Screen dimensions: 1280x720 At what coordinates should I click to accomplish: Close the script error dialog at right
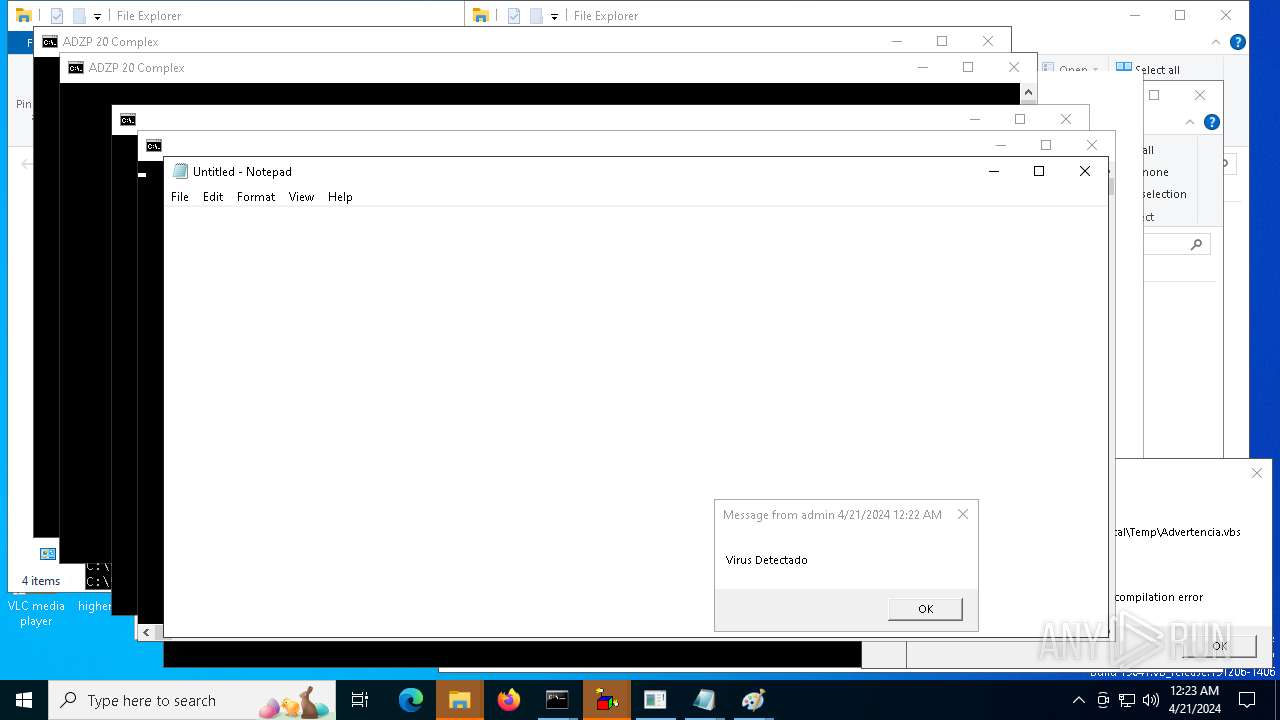pos(1257,473)
